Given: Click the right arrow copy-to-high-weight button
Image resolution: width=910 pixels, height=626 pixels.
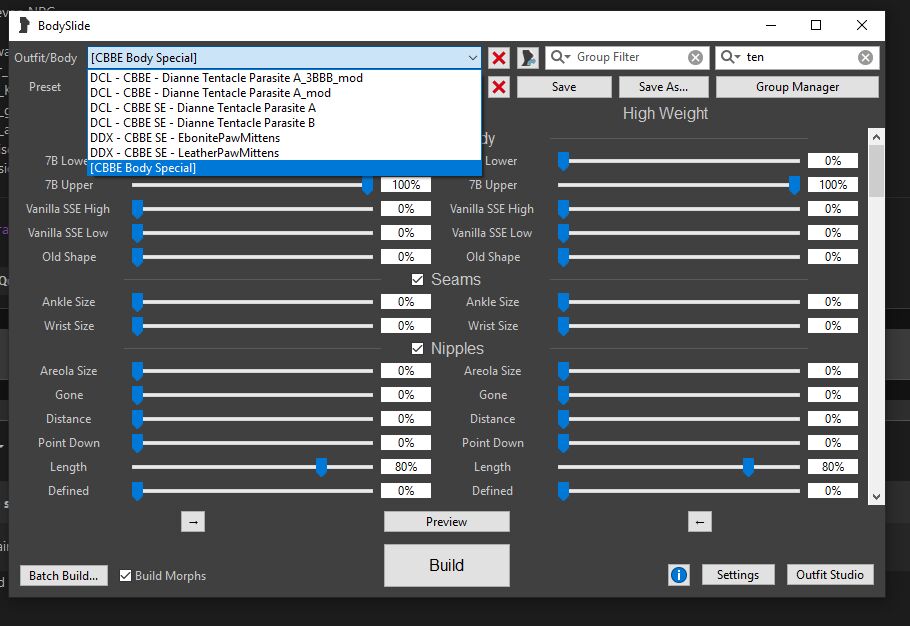Looking at the screenshot, I should (x=193, y=522).
